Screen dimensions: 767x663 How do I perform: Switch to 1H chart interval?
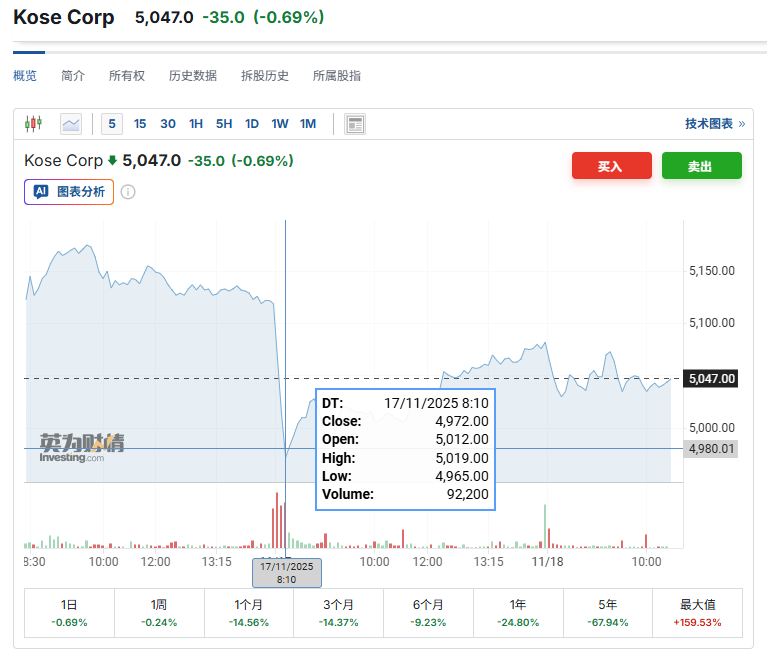pyautogui.click(x=196, y=124)
